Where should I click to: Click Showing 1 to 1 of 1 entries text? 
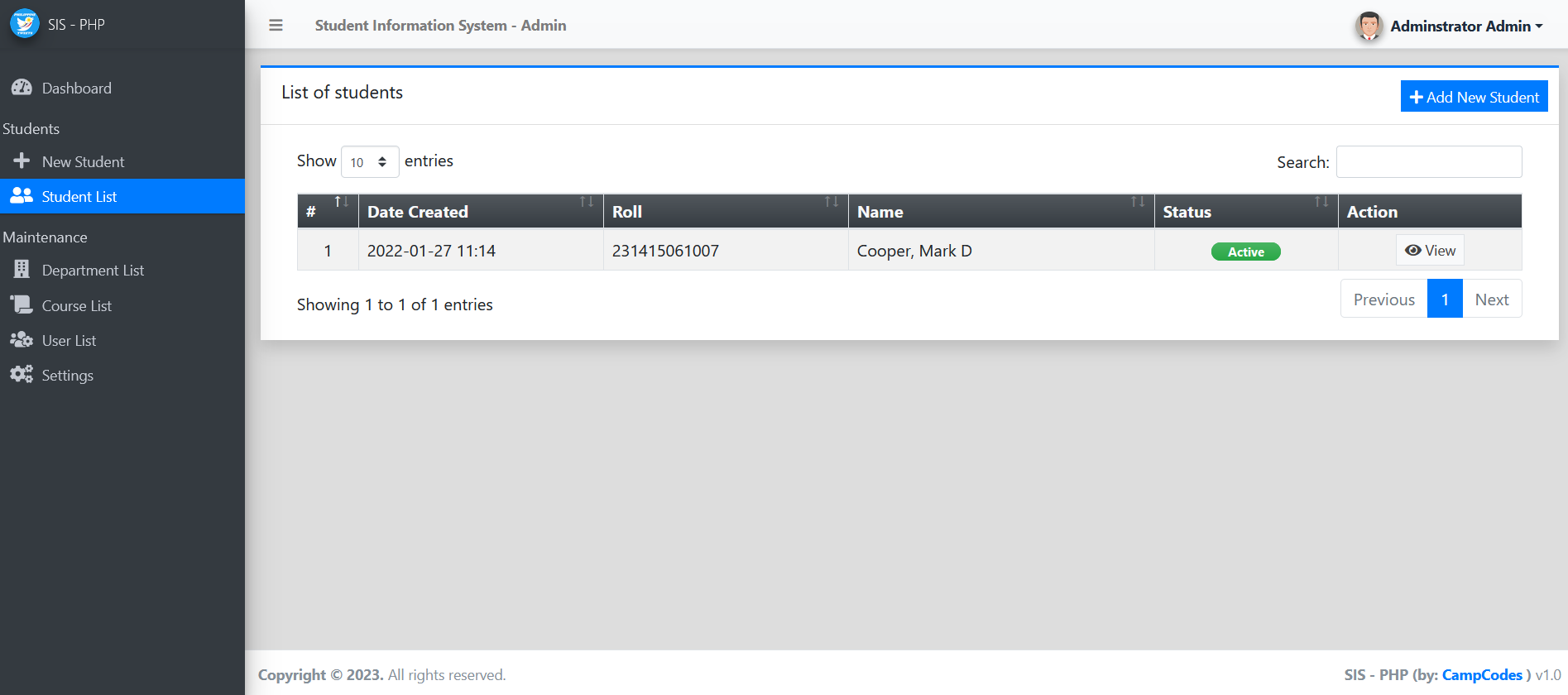point(395,304)
